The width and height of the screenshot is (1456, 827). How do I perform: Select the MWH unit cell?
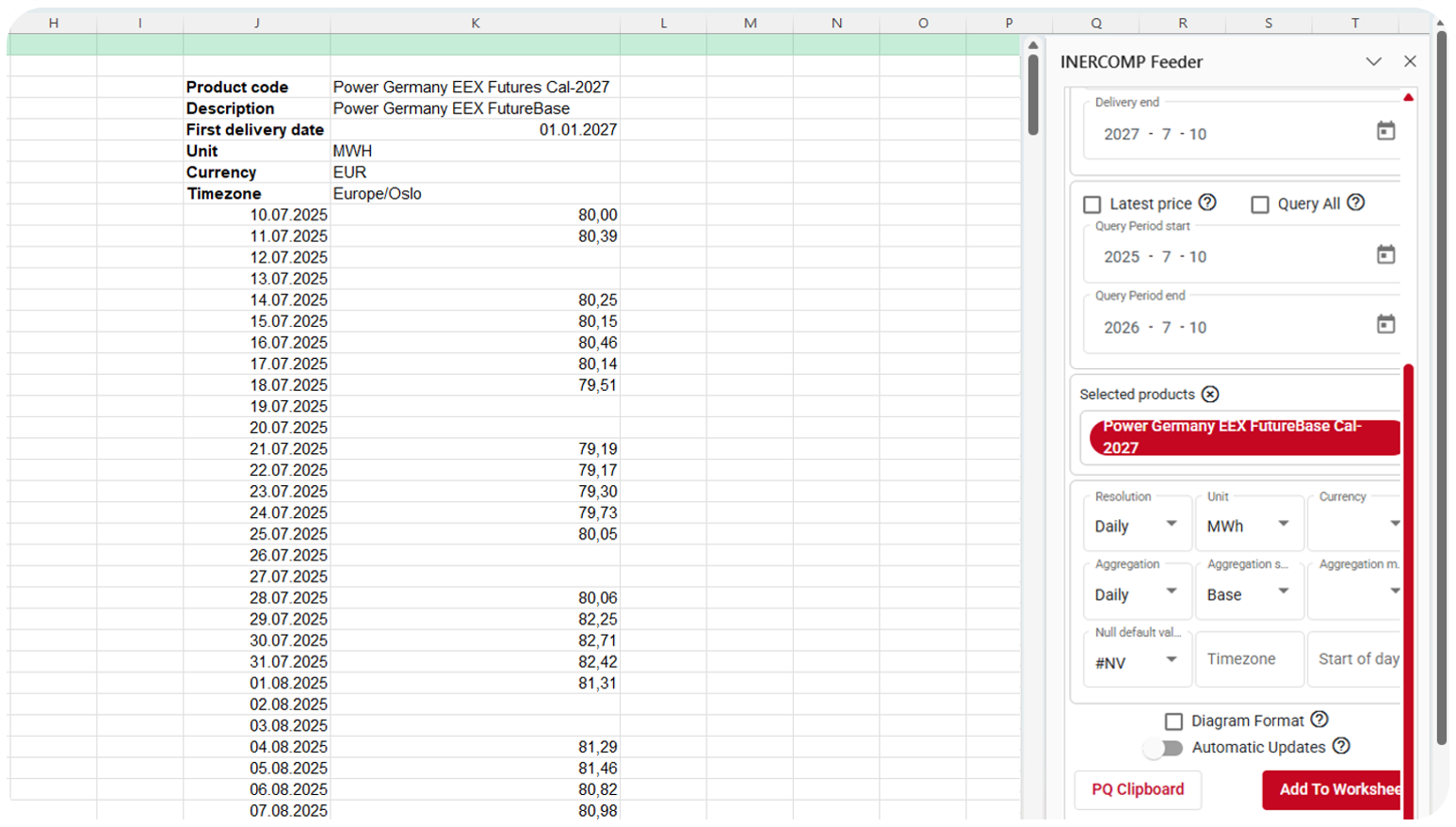475,151
